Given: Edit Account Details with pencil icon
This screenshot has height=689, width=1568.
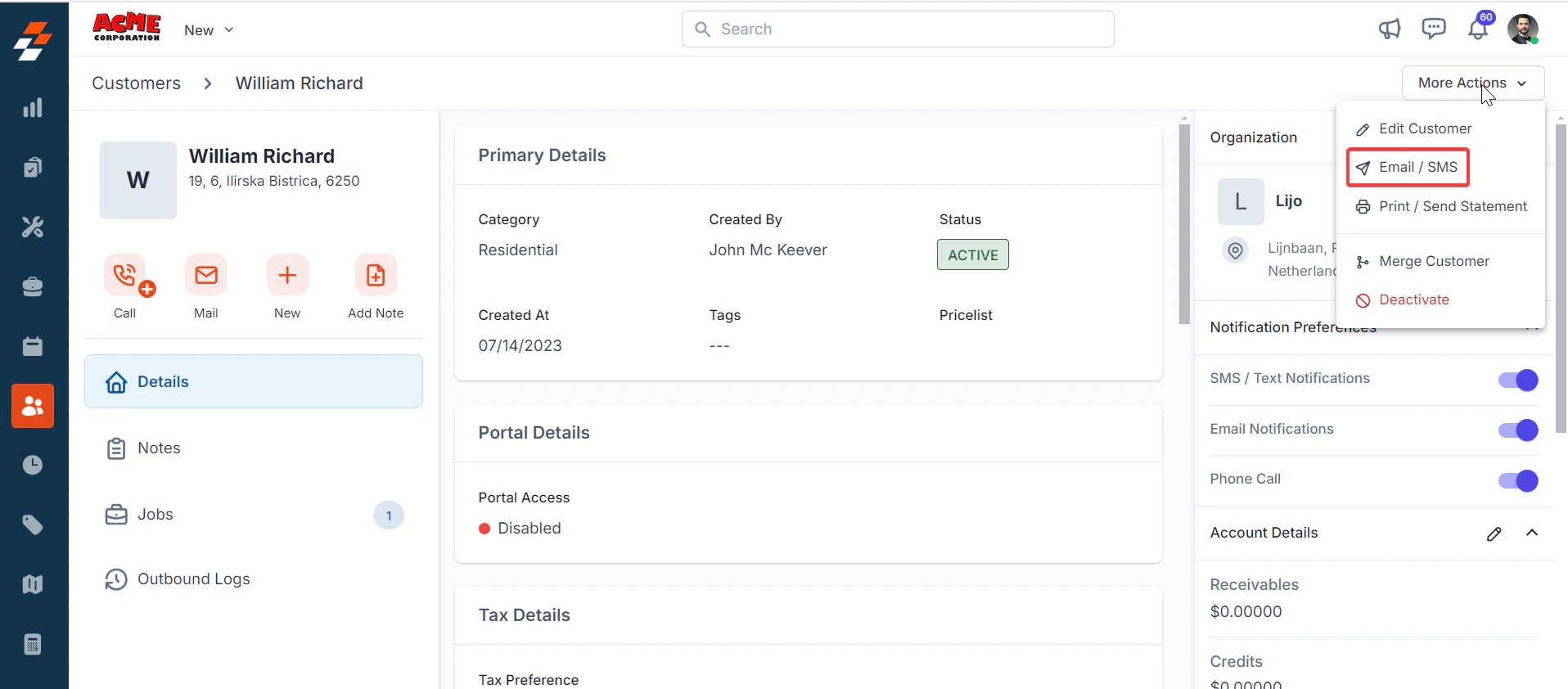Looking at the screenshot, I should point(1494,534).
